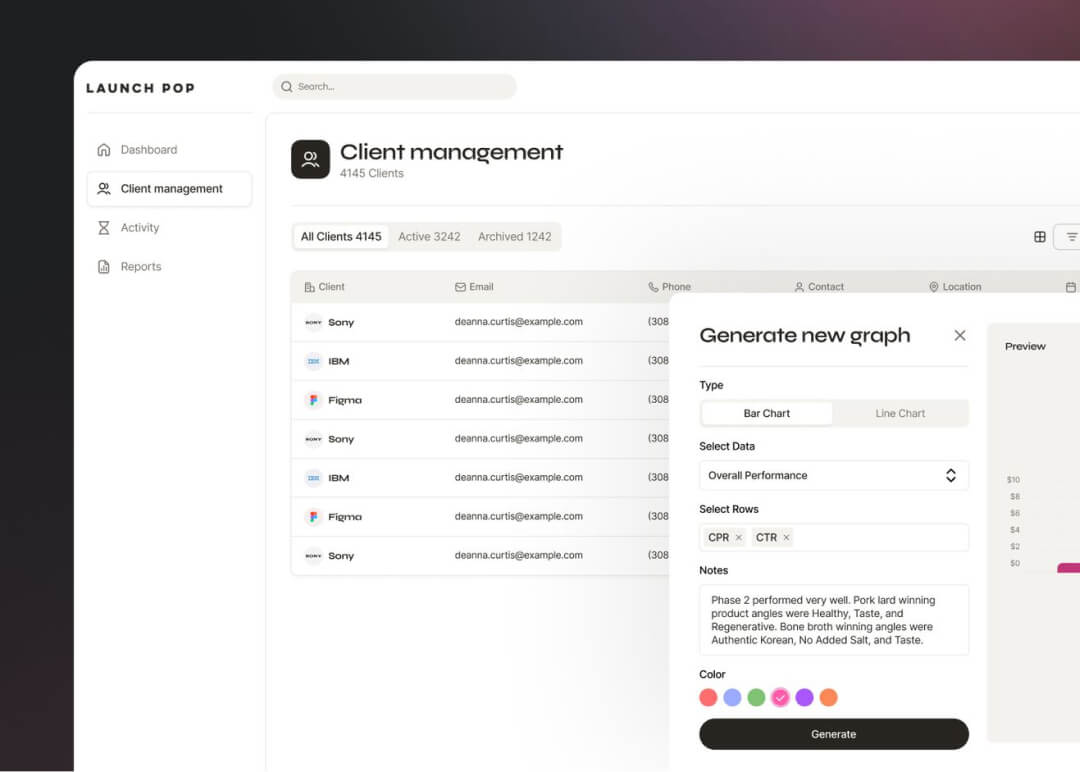The width and height of the screenshot is (1080, 772).
Task: Click the second Figma row logo
Action: tap(313, 517)
